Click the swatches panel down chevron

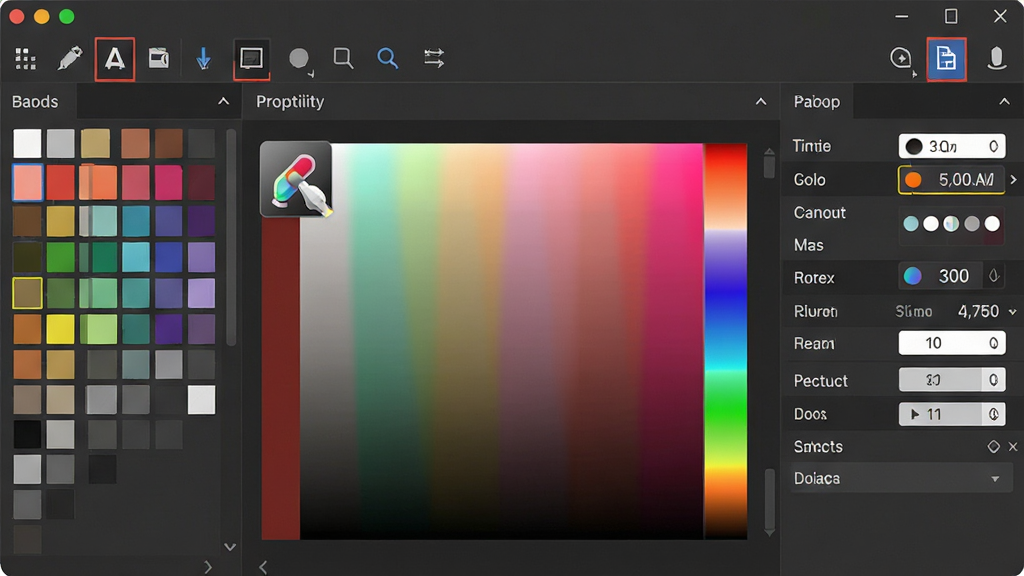click(230, 547)
